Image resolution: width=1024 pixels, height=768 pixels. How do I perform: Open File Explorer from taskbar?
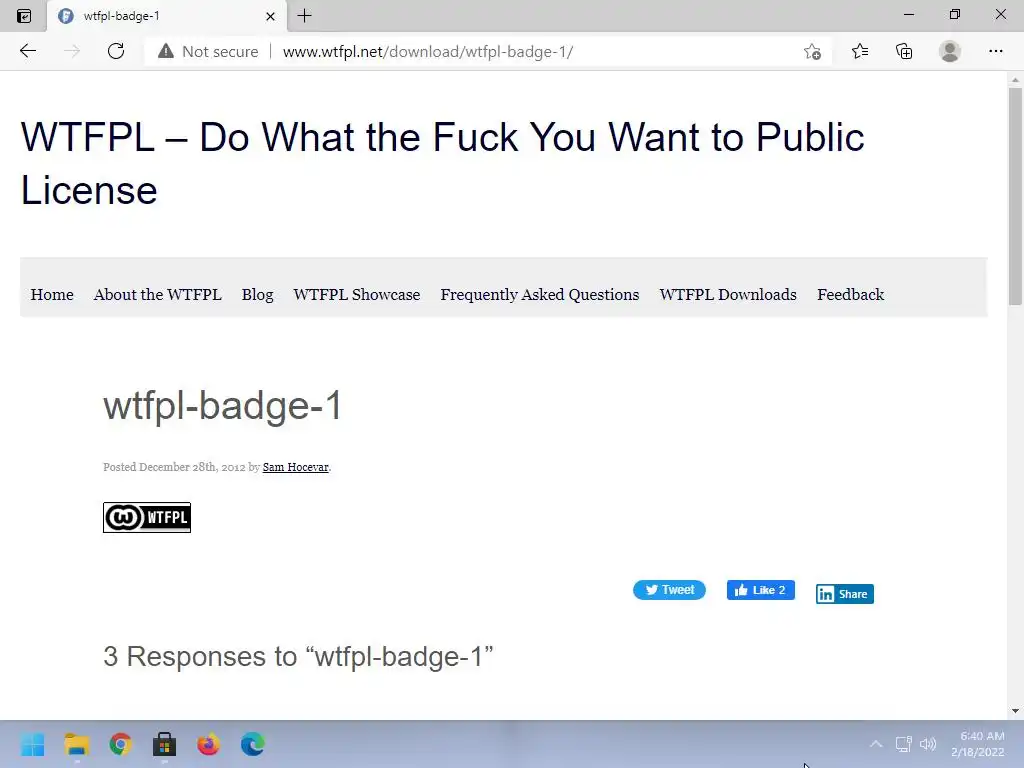pos(76,744)
